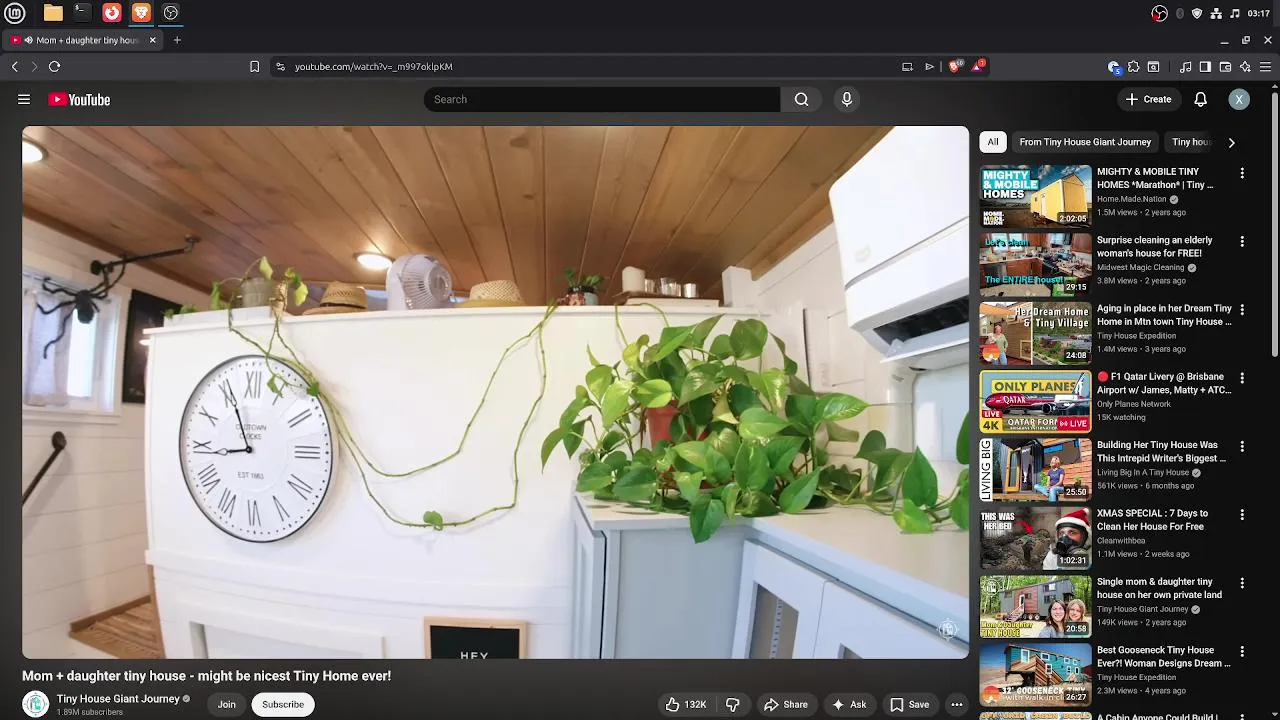1280x720 pixels.
Task: Open a new browser tab
Action: [177, 40]
